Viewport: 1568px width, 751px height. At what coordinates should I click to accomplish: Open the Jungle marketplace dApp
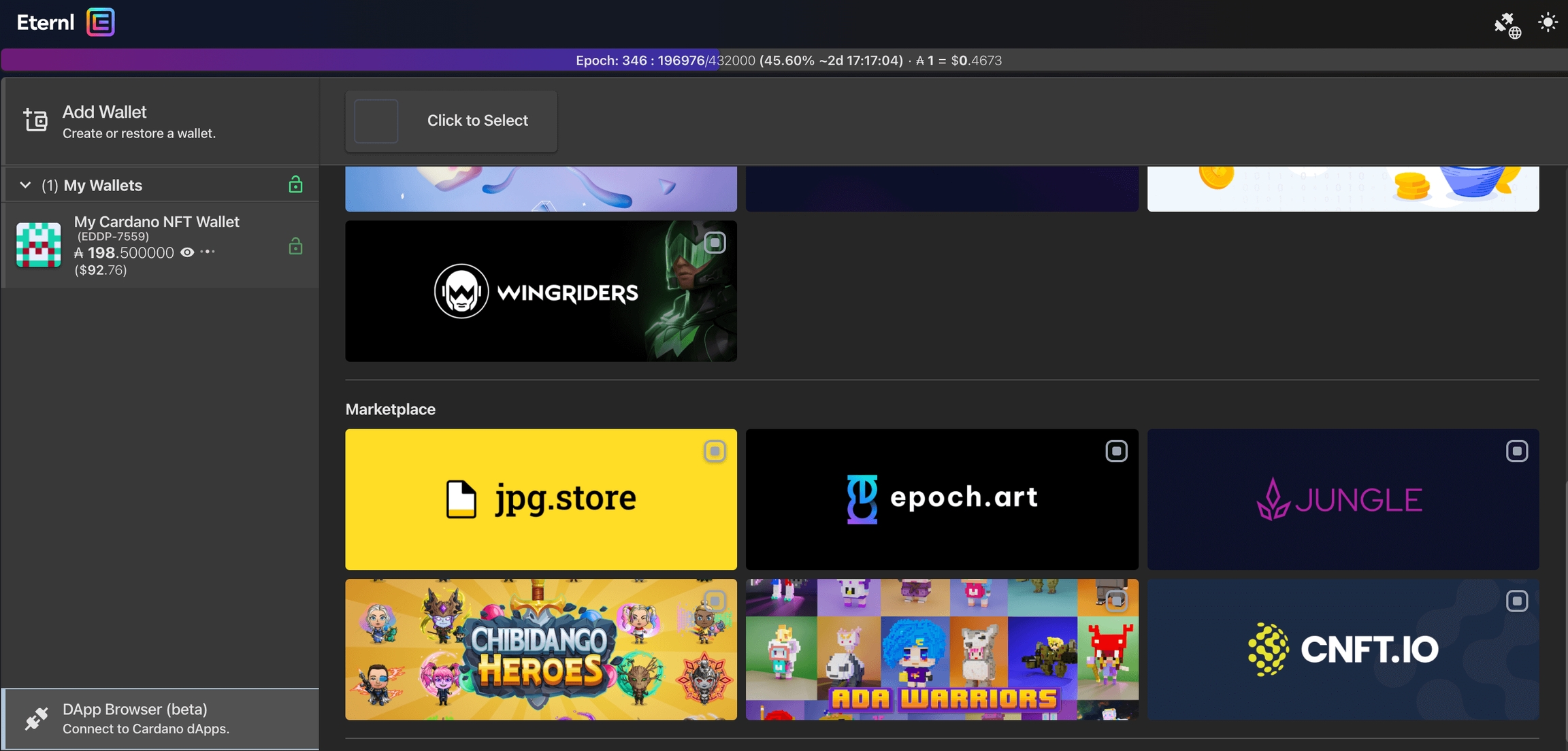click(x=1342, y=500)
